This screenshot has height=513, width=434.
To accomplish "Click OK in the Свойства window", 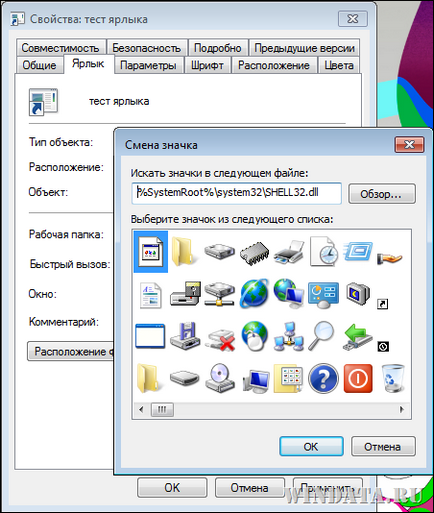I will click(x=172, y=488).
